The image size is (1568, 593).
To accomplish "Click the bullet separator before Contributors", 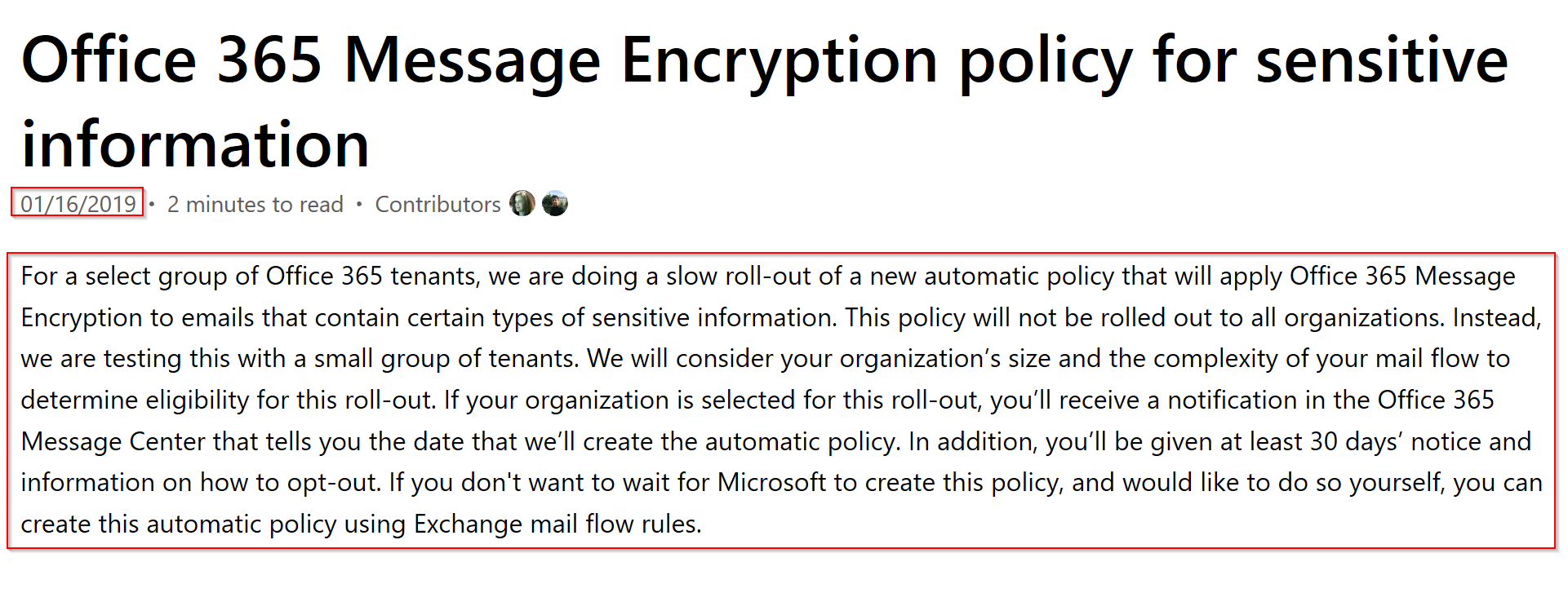I will [x=359, y=204].
